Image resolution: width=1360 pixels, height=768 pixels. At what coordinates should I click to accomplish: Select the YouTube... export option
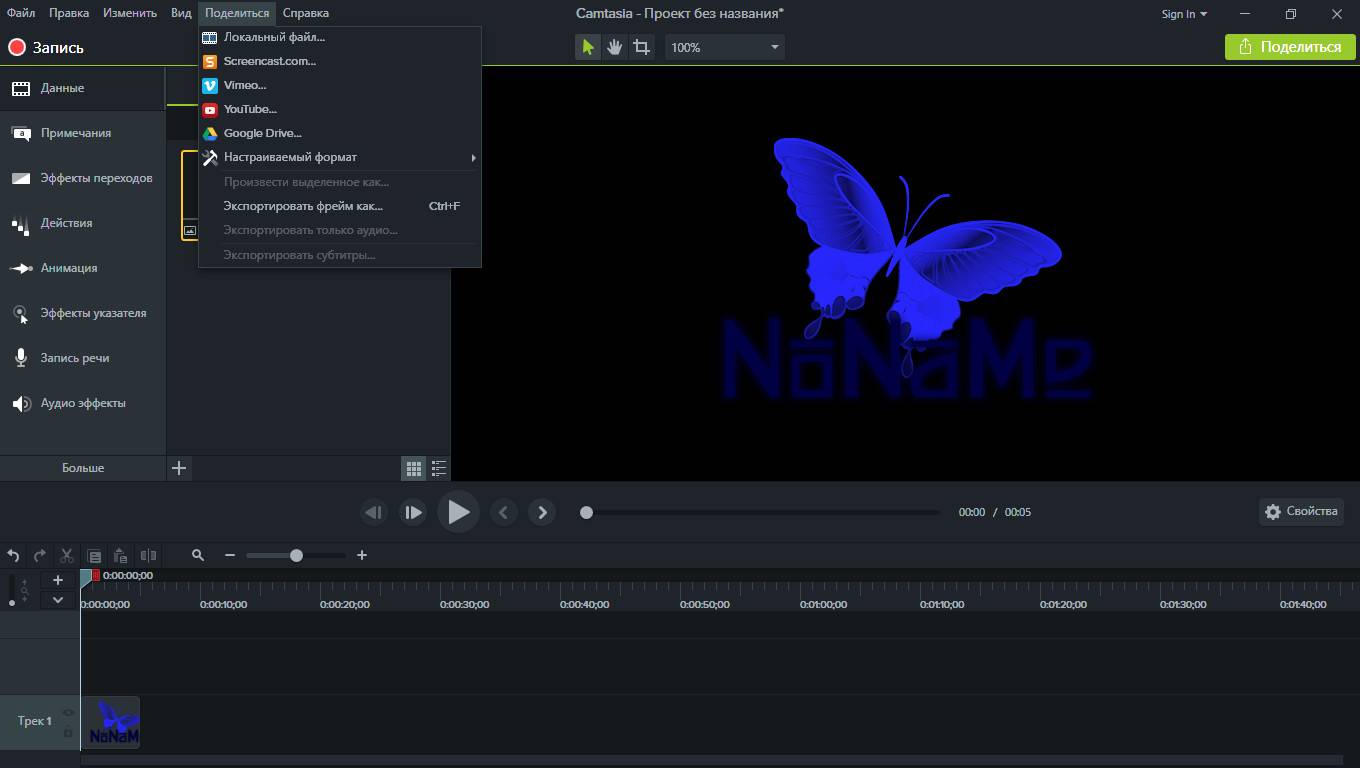(x=340, y=109)
